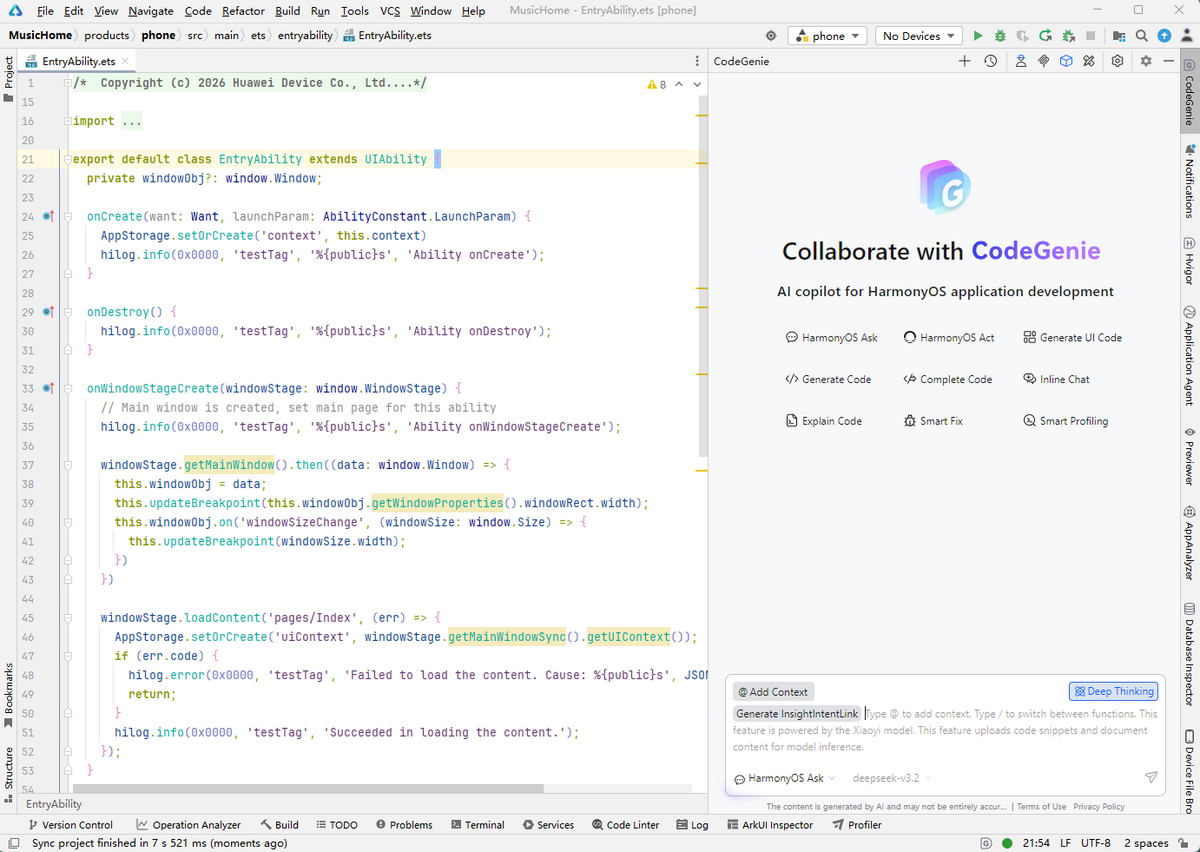Start a new CodeGenie chat with plus icon

[964, 61]
